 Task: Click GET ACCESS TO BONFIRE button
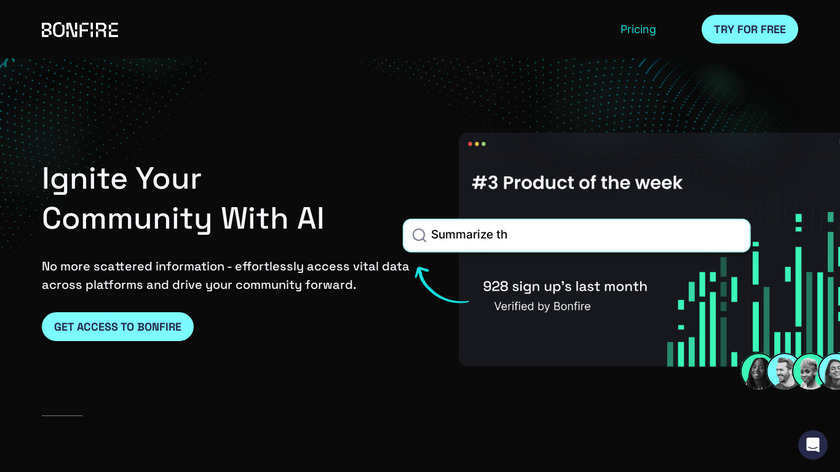pyautogui.click(x=118, y=327)
